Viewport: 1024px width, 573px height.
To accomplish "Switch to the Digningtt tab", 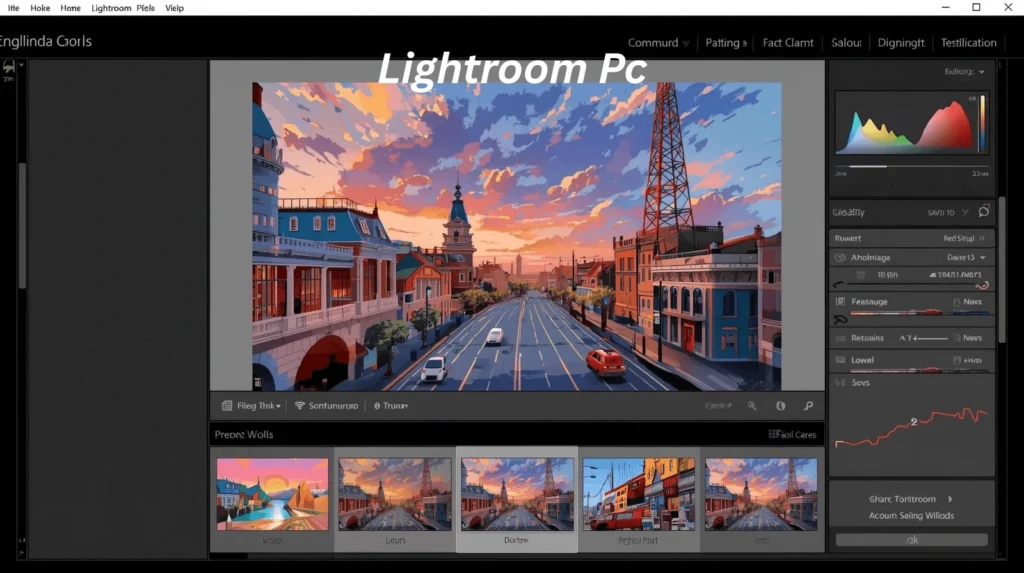I will tap(901, 42).
